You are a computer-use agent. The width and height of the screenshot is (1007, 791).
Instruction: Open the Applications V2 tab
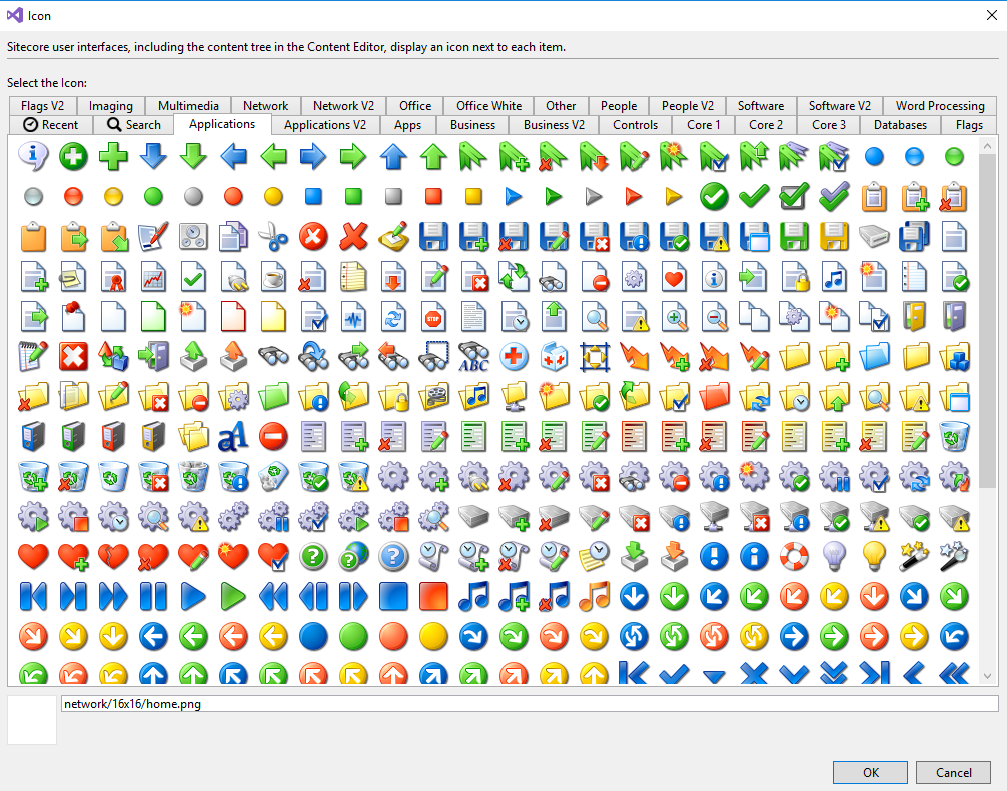[x=324, y=125]
